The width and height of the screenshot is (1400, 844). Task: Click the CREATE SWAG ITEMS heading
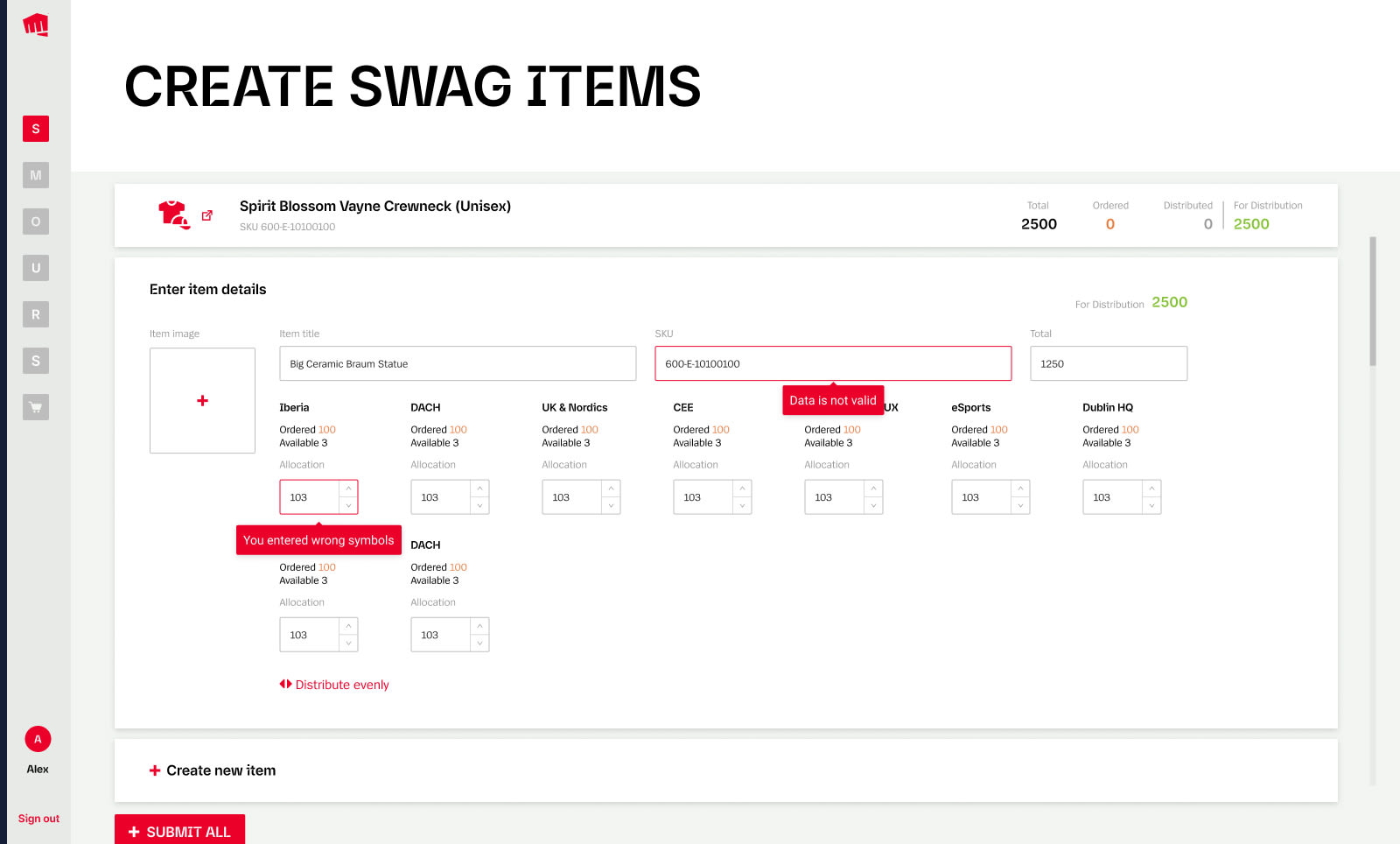coord(413,87)
